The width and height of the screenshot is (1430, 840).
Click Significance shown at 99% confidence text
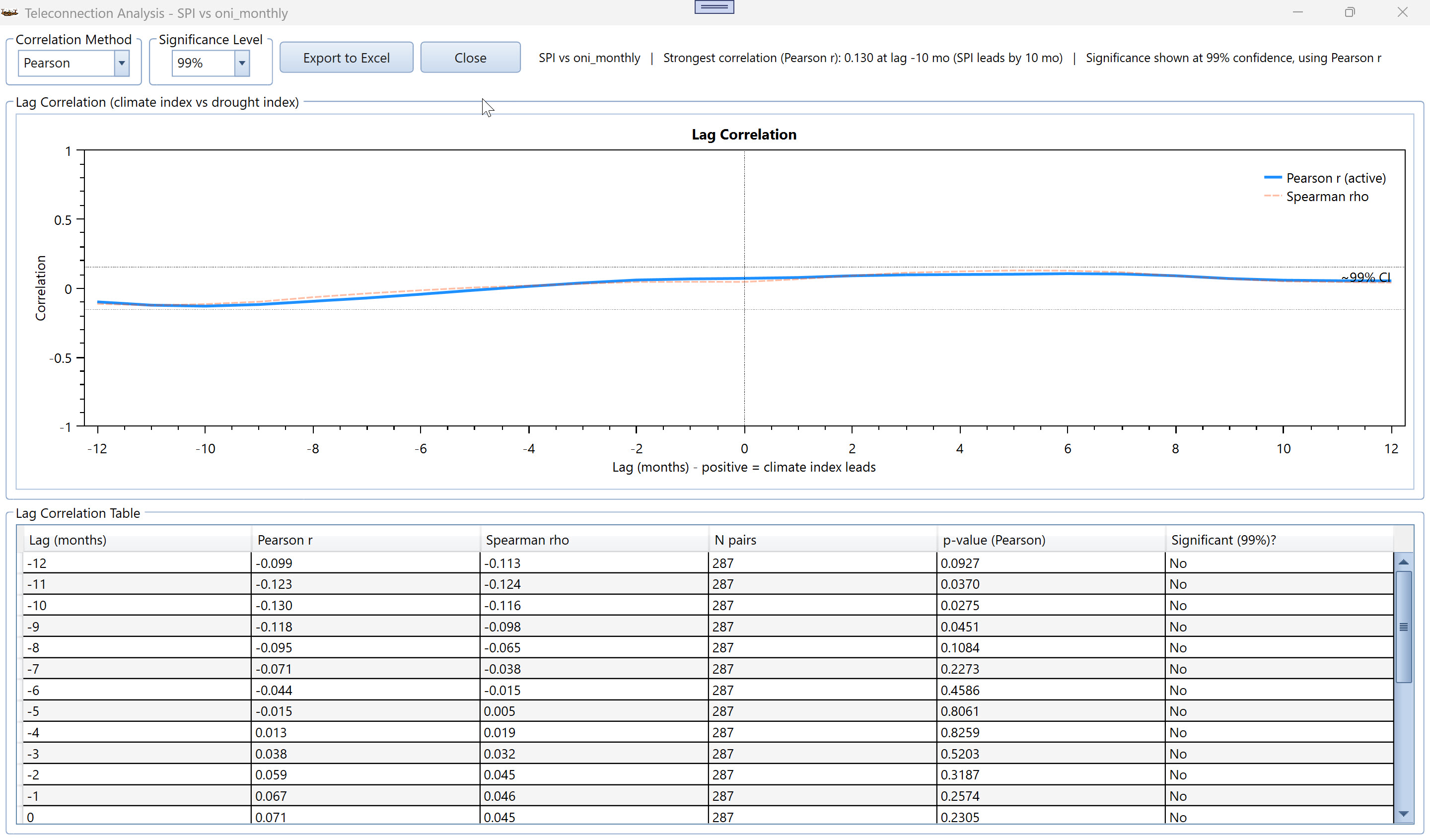(x=1233, y=57)
